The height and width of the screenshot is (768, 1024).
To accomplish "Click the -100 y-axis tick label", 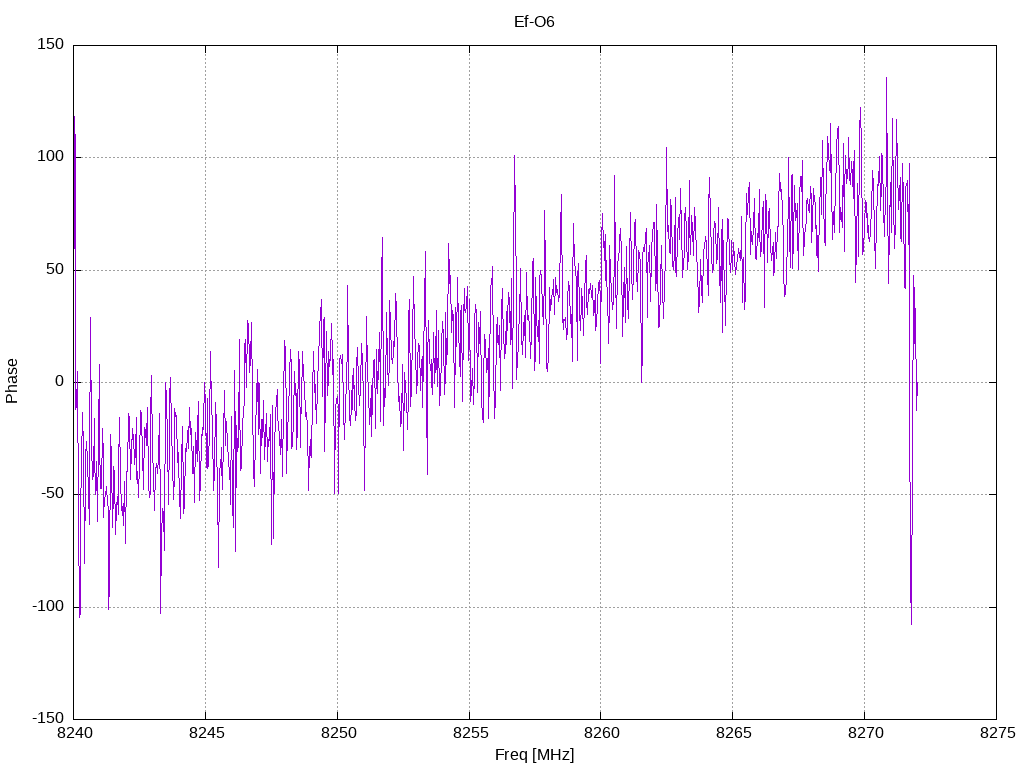I will (48, 606).
